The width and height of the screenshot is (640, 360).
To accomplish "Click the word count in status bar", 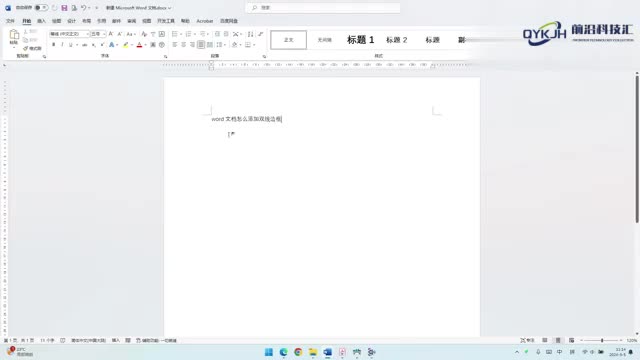I will pos(47,340).
